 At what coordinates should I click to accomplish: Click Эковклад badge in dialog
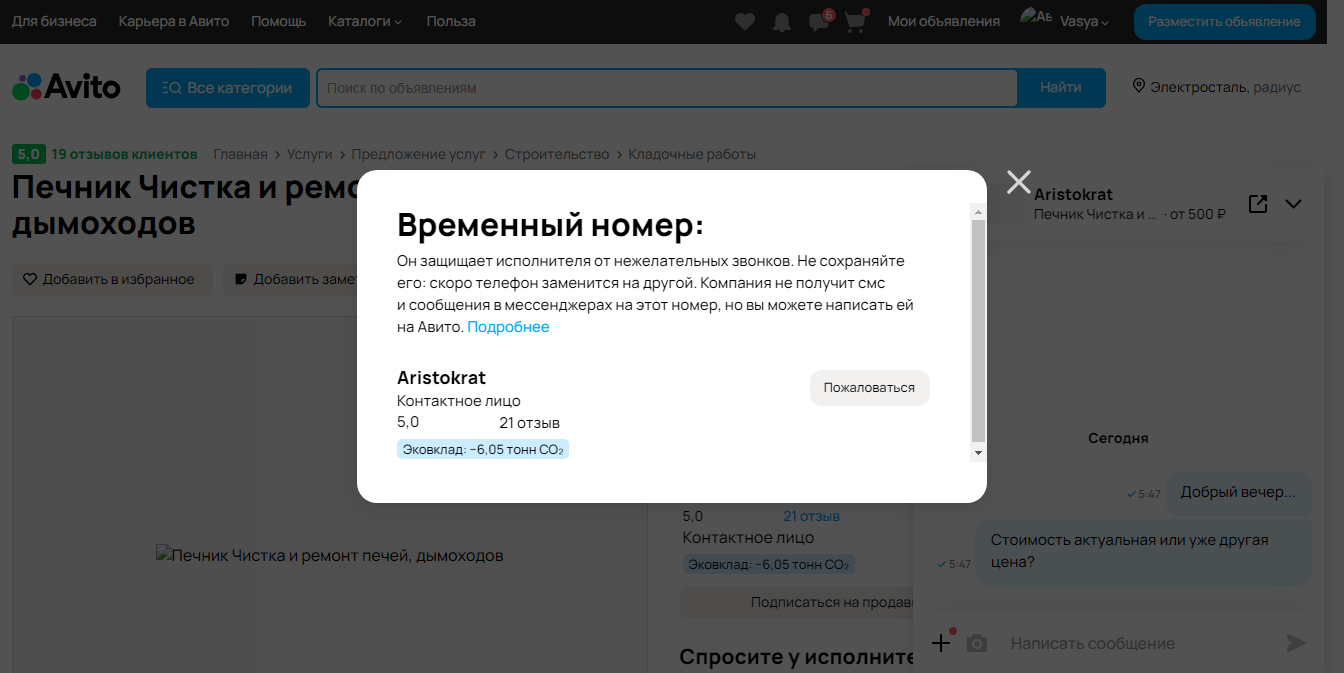(483, 450)
